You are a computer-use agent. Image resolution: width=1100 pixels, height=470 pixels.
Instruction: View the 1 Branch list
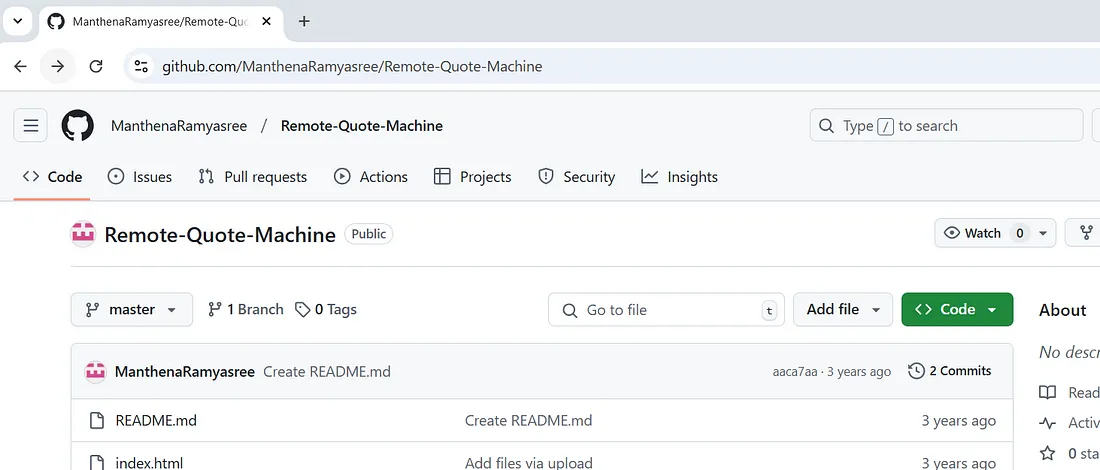[x=246, y=309]
